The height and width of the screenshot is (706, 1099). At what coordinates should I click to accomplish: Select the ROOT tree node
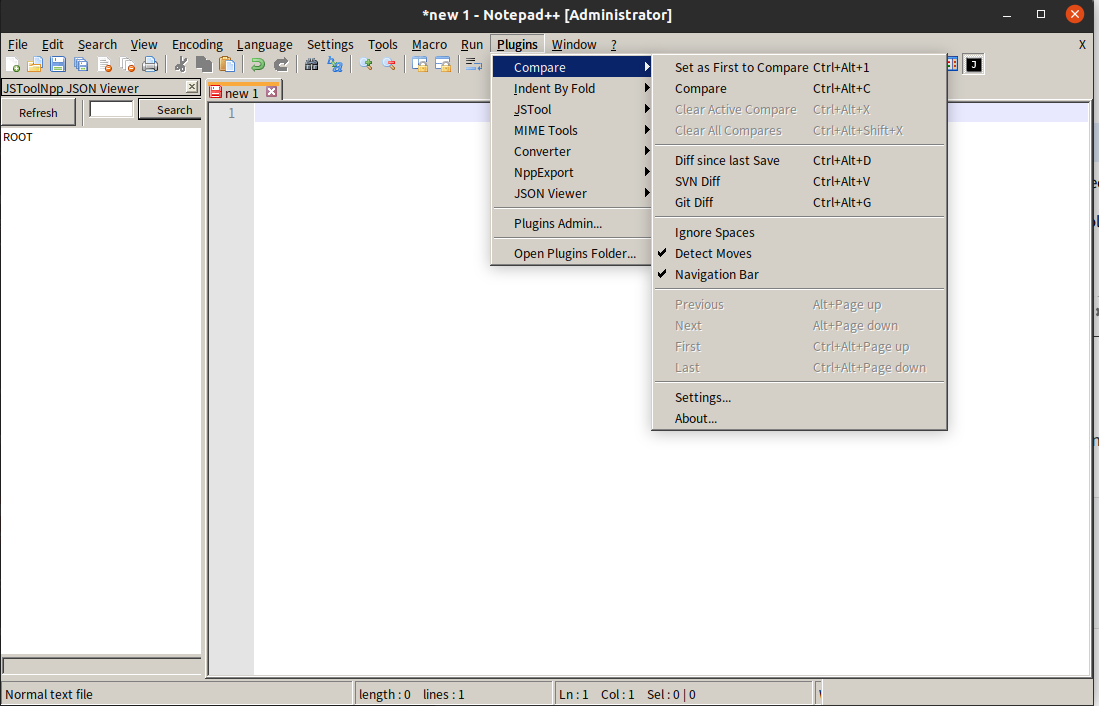click(18, 137)
